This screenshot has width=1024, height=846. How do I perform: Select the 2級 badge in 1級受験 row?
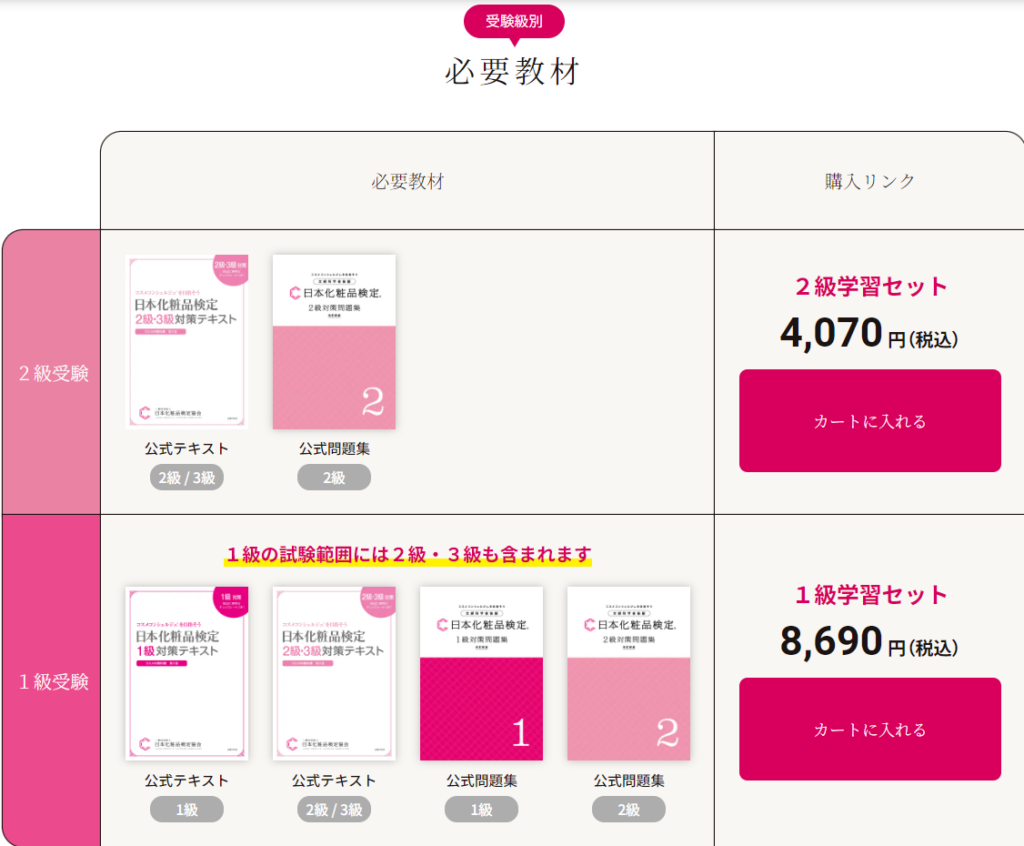pos(629,809)
